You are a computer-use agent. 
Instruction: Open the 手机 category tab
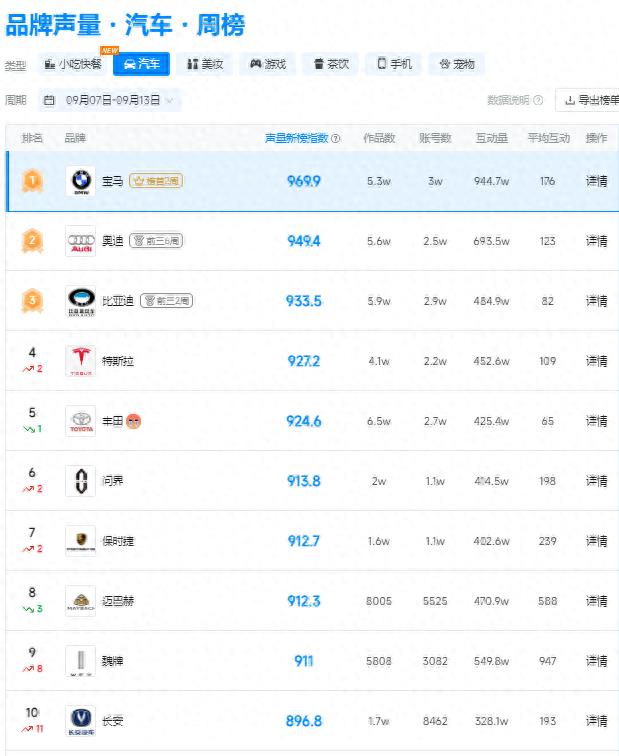click(x=394, y=64)
